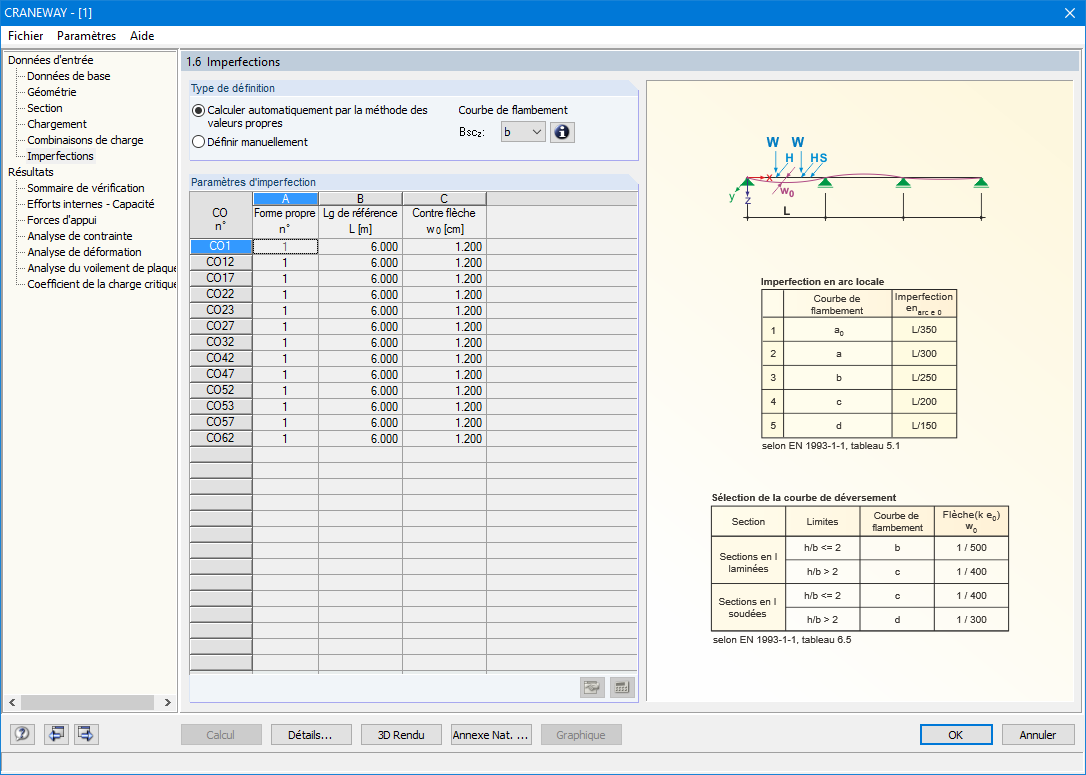Select the CO47 row header

pyautogui.click(x=220, y=374)
